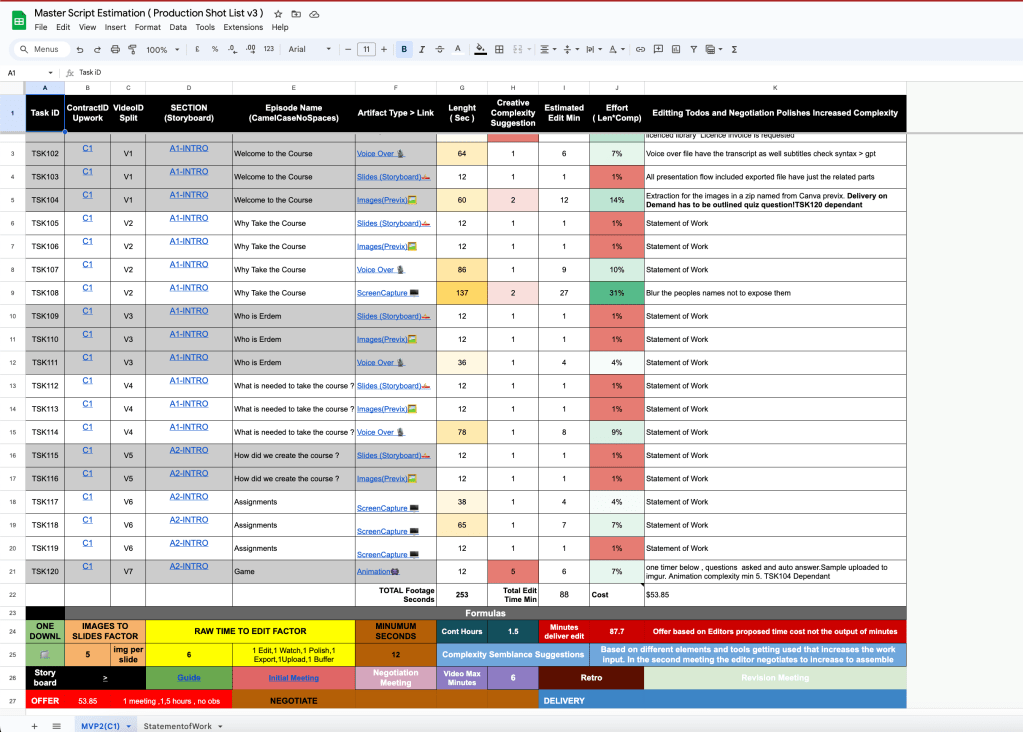Image resolution: width=1023 pixels, height=732 pixels.
Task: Select the NEGOTIATE cell in row 27
Action: [x=294, y=701]
